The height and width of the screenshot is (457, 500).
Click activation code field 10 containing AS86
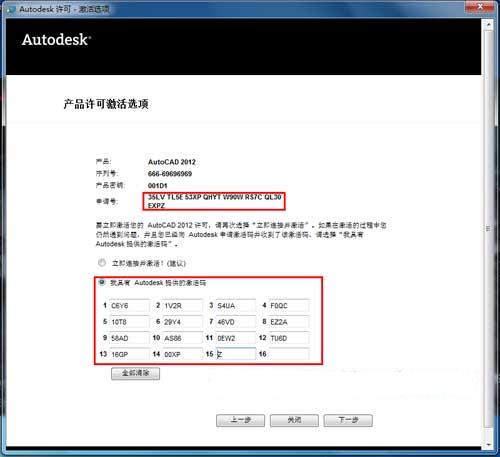(x=183, y=338)
